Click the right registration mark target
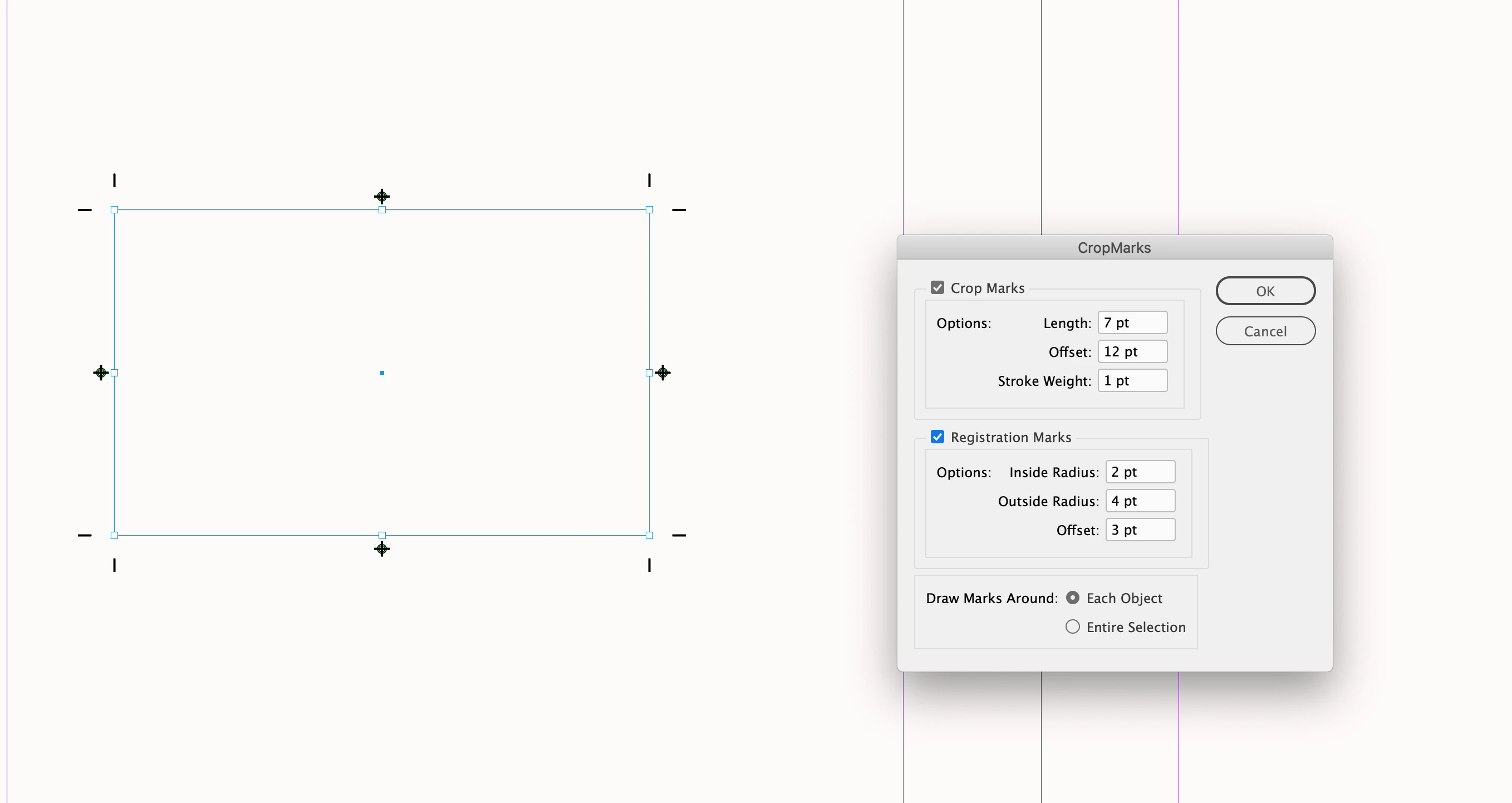This screenshot has height=803, width=1512. pyautogui.click(x=662, y=373)
